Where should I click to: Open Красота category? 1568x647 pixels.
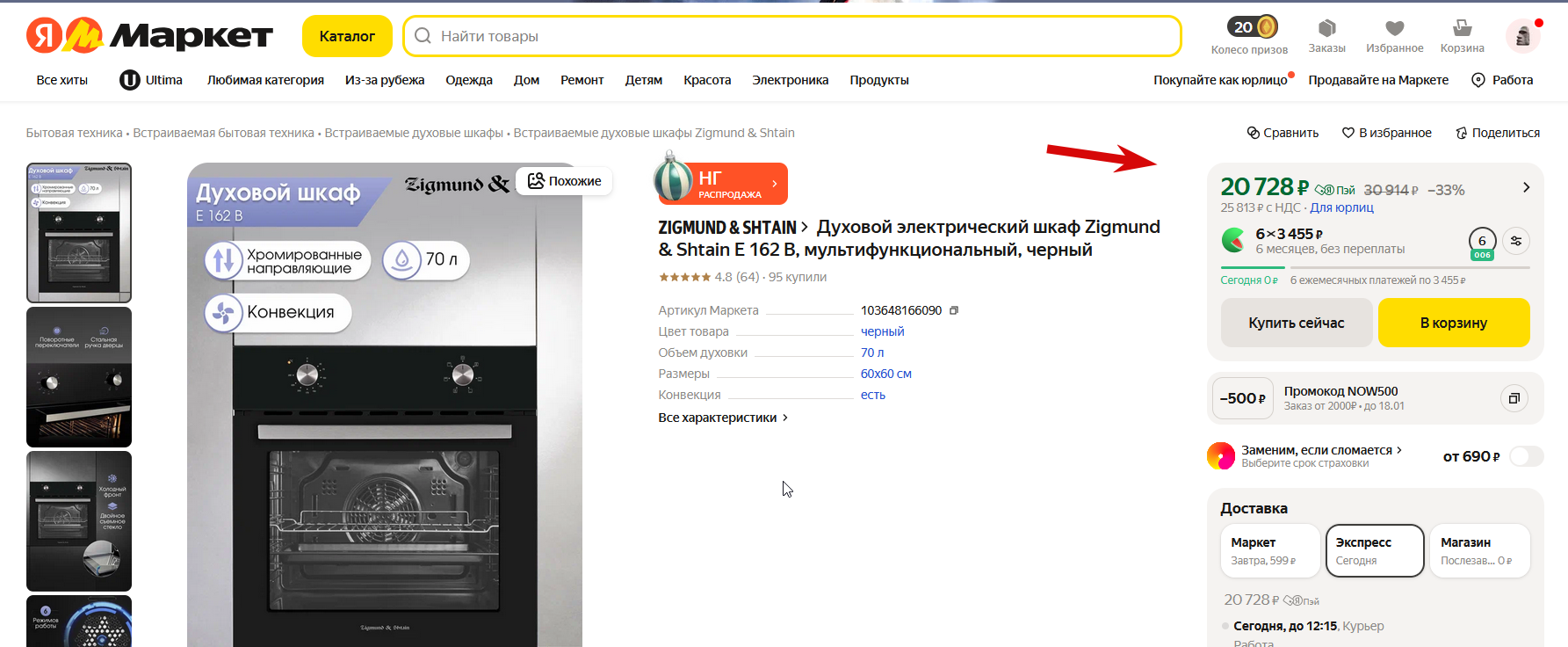click(x=707, y=80)
